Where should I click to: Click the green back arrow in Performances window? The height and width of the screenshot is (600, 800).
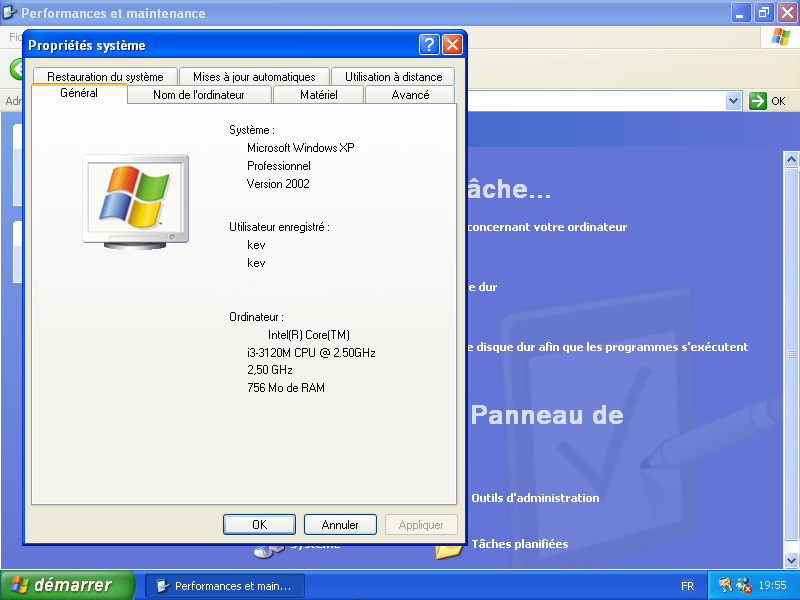click(17, 69)
